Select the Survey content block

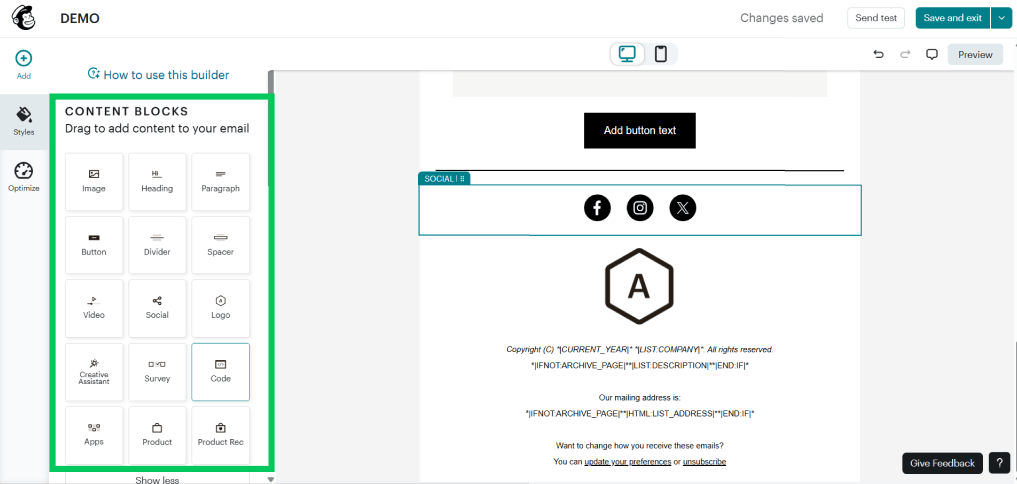pyautogui.click(x=157, y=372)
